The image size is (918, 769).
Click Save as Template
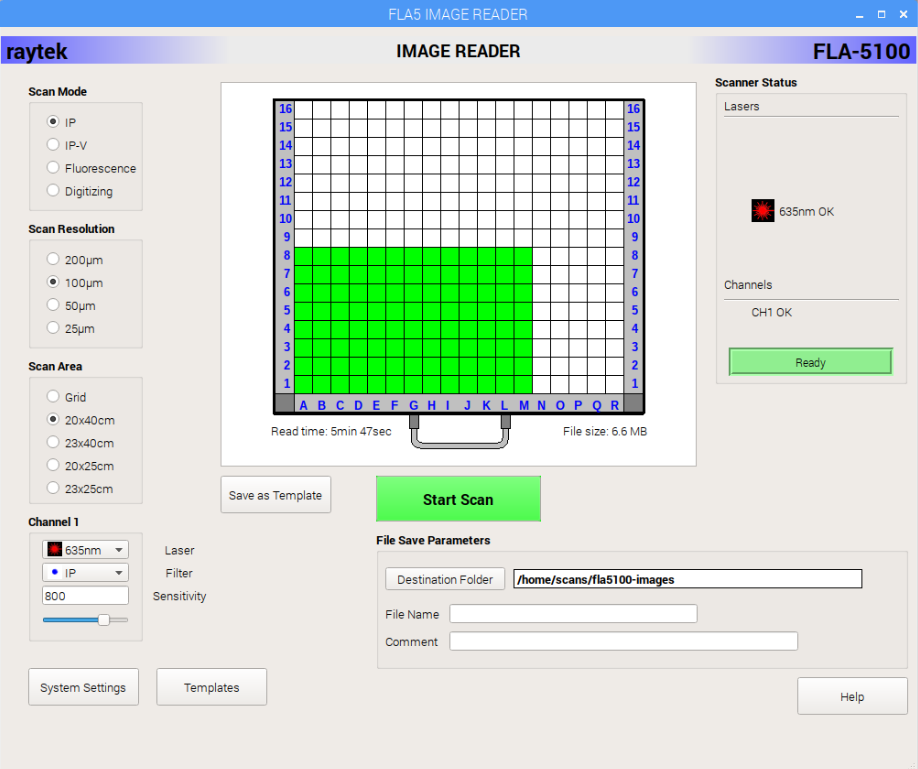click(275, 494)
